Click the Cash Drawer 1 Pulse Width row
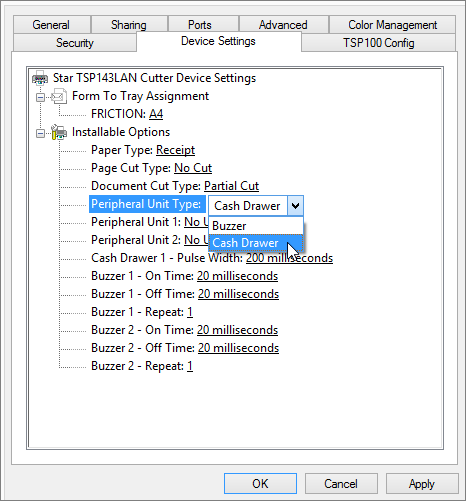Screen dimensions: 466x501 [212, 258]
